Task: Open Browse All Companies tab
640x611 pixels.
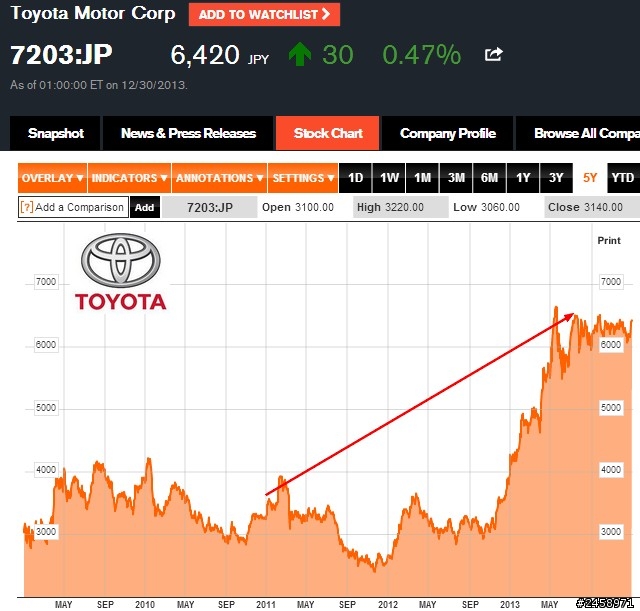Action: (578, 133)
